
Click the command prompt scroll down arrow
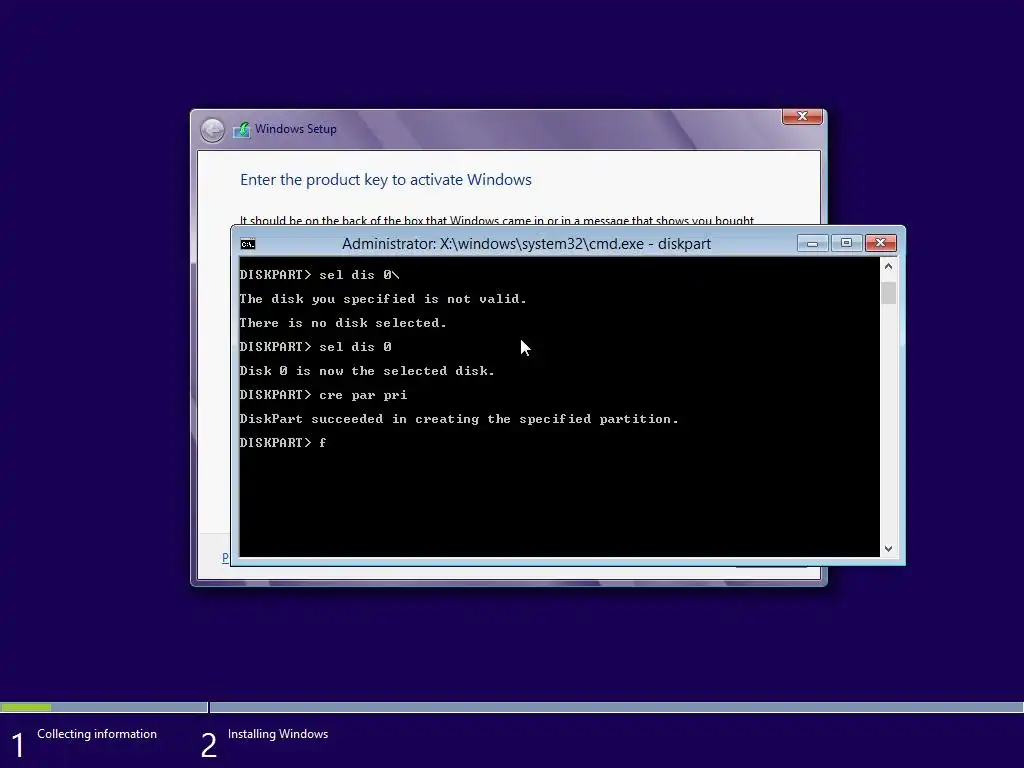click(x=888, y=549)
